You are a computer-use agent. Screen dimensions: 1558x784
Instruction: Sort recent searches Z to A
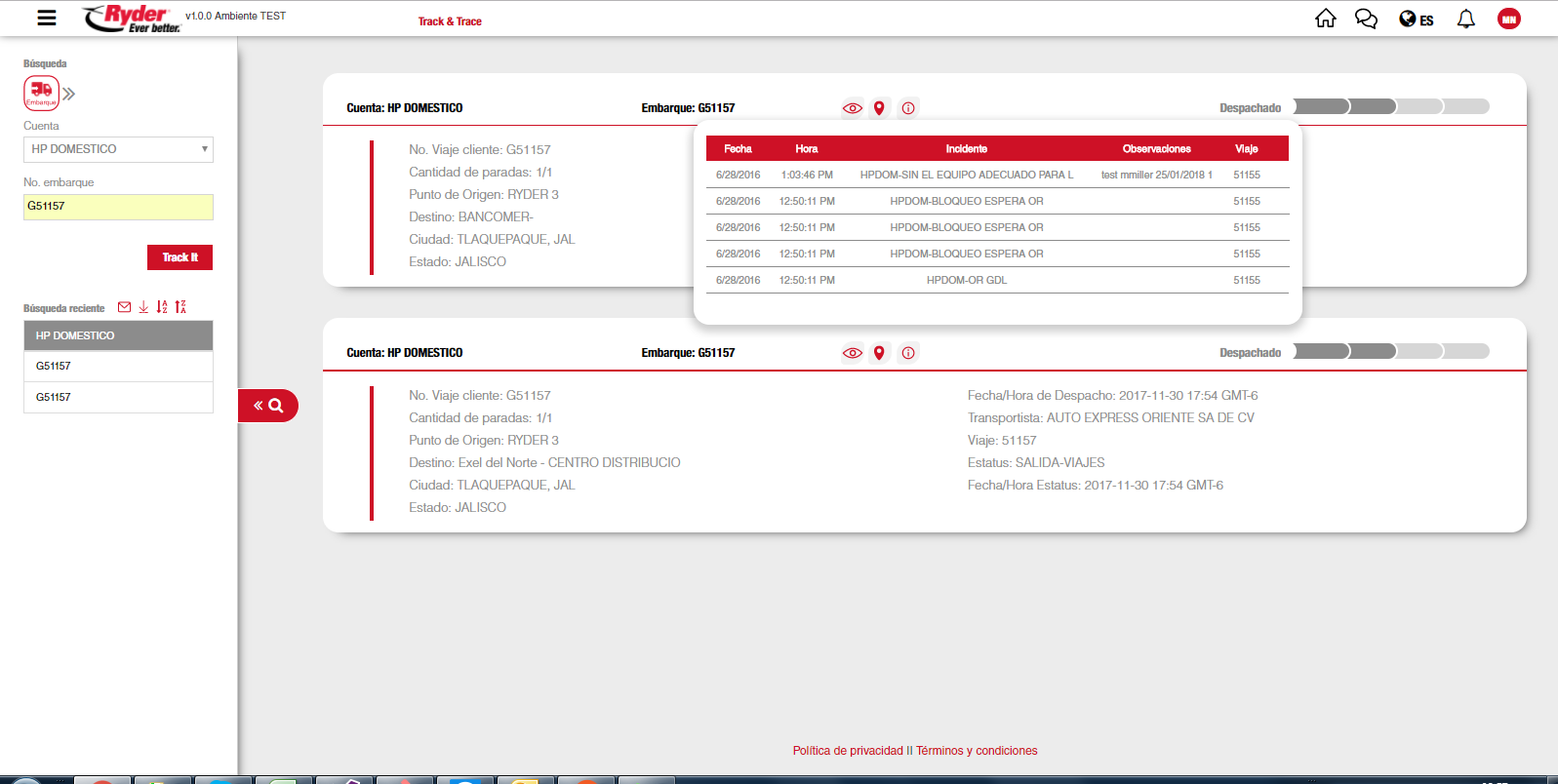[180, 307]
